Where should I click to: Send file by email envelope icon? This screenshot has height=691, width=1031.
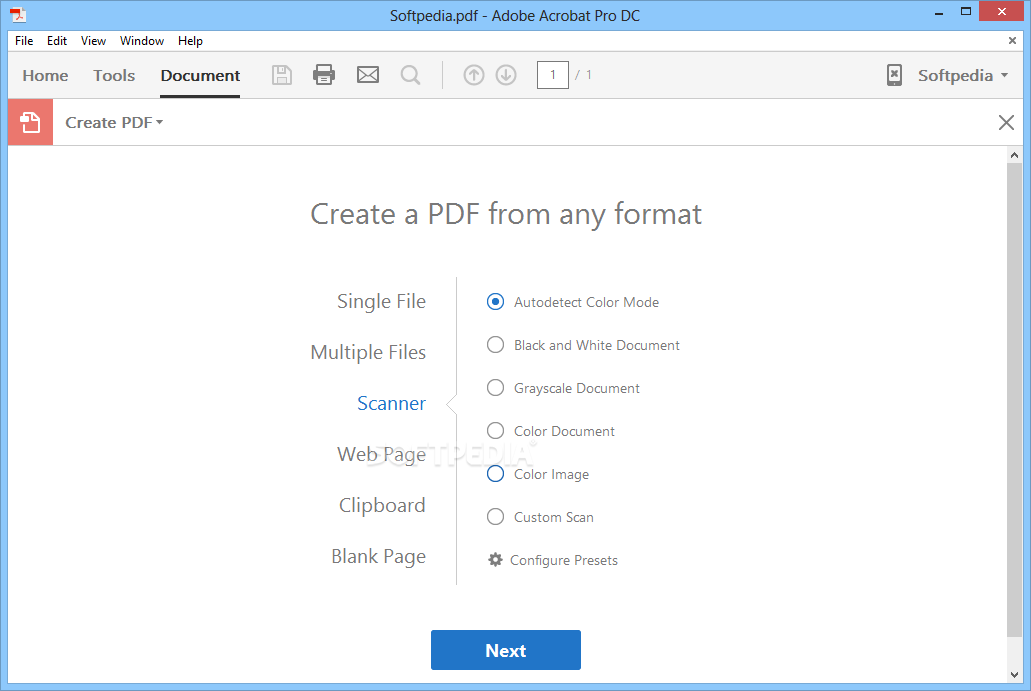(x=368, y=75)
